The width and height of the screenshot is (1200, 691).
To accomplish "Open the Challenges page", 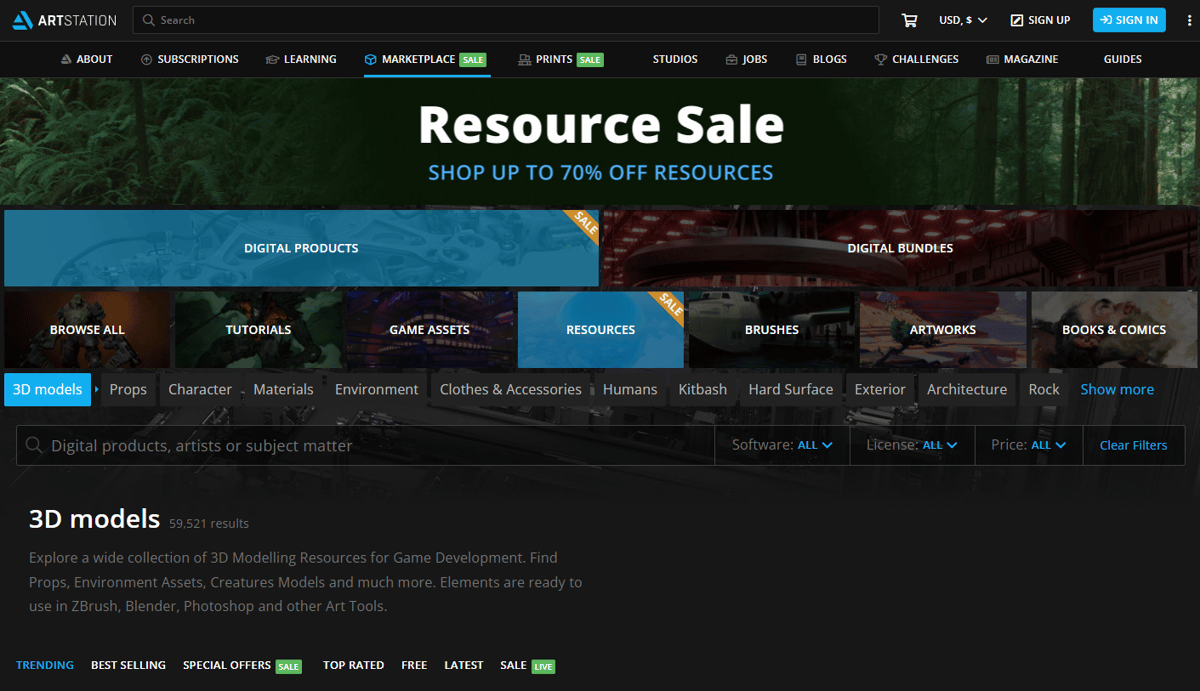I will [916, 60].
